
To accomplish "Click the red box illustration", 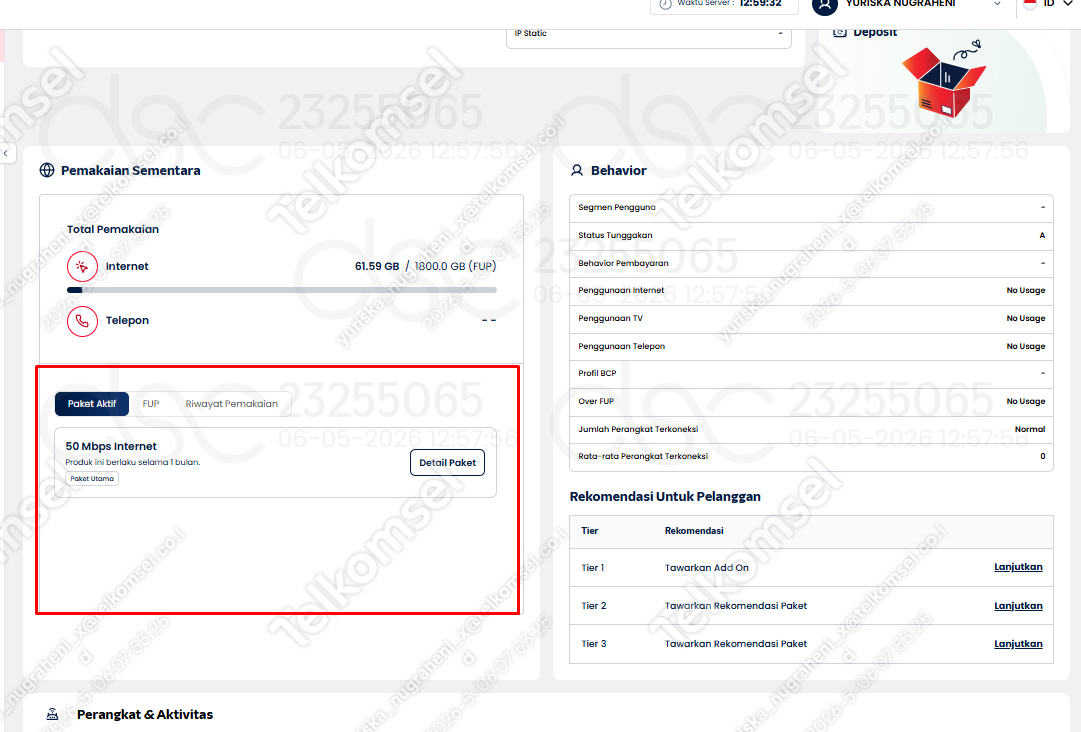I will [944, 79].
